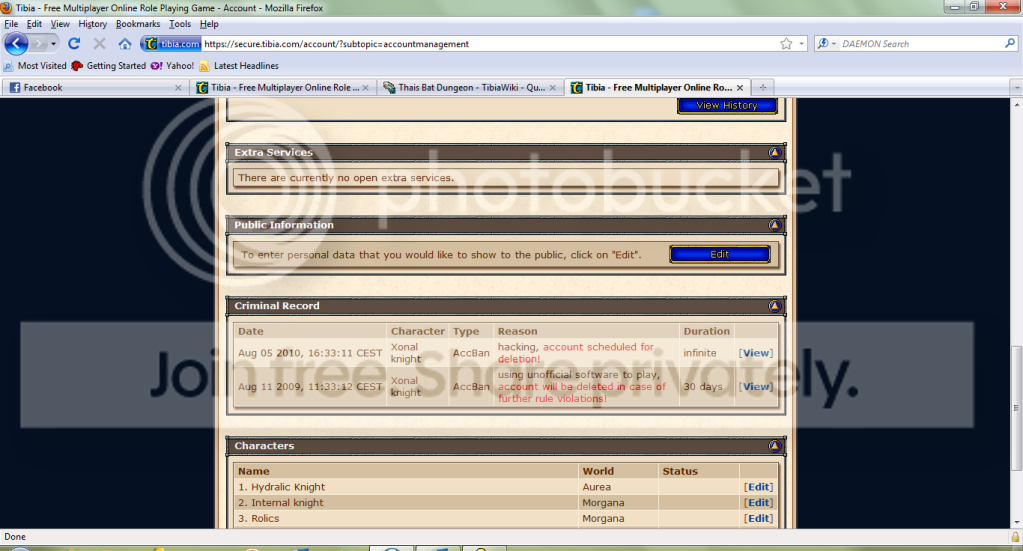Click the forward navigation arrow

(38, 44)
